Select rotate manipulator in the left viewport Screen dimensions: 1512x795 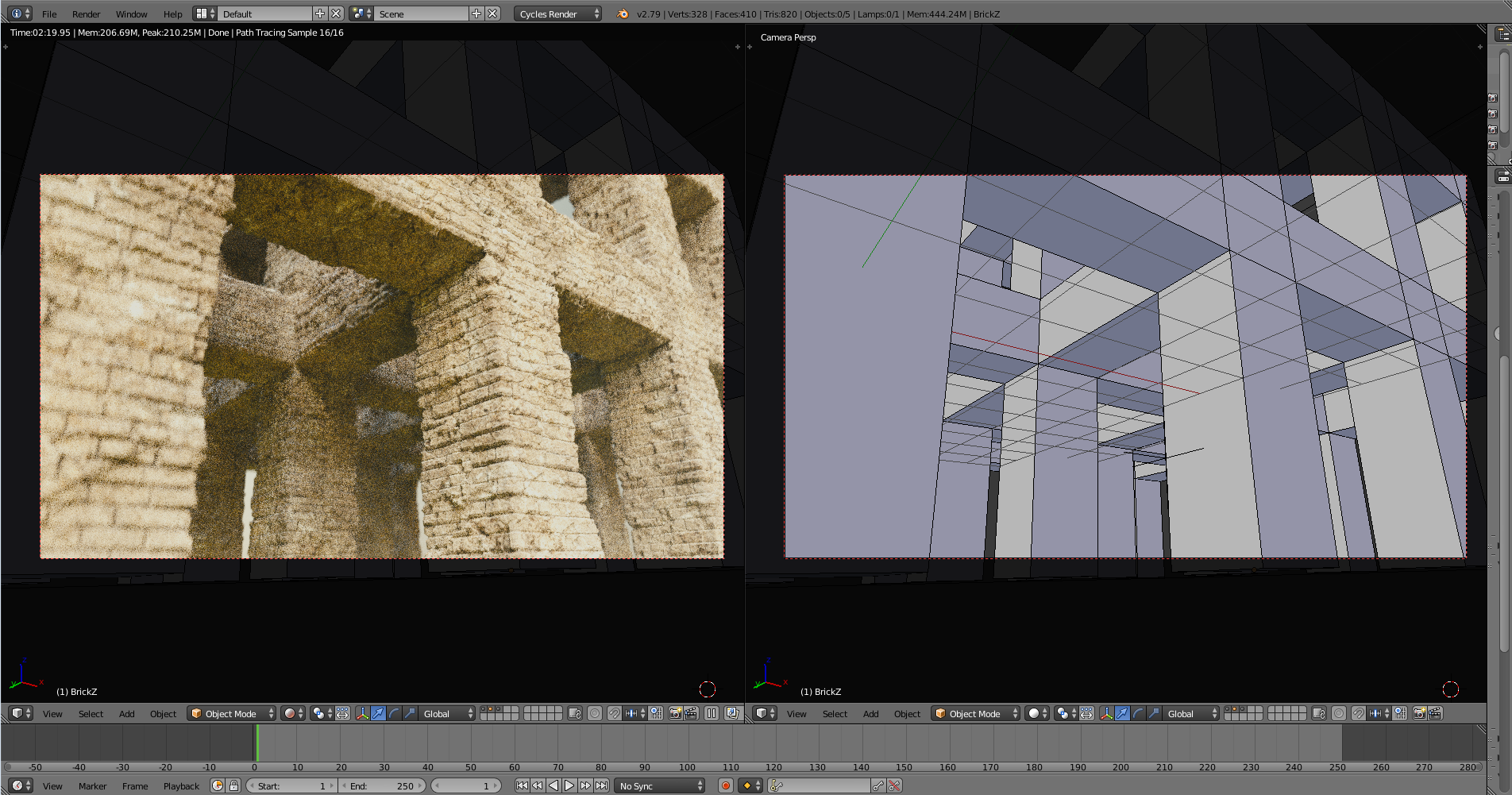click(394, 713)
